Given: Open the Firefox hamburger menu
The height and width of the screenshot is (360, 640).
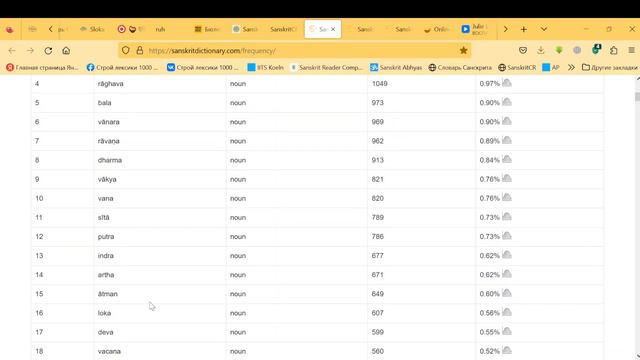Looking at the screenshot, I should point(631,50).
